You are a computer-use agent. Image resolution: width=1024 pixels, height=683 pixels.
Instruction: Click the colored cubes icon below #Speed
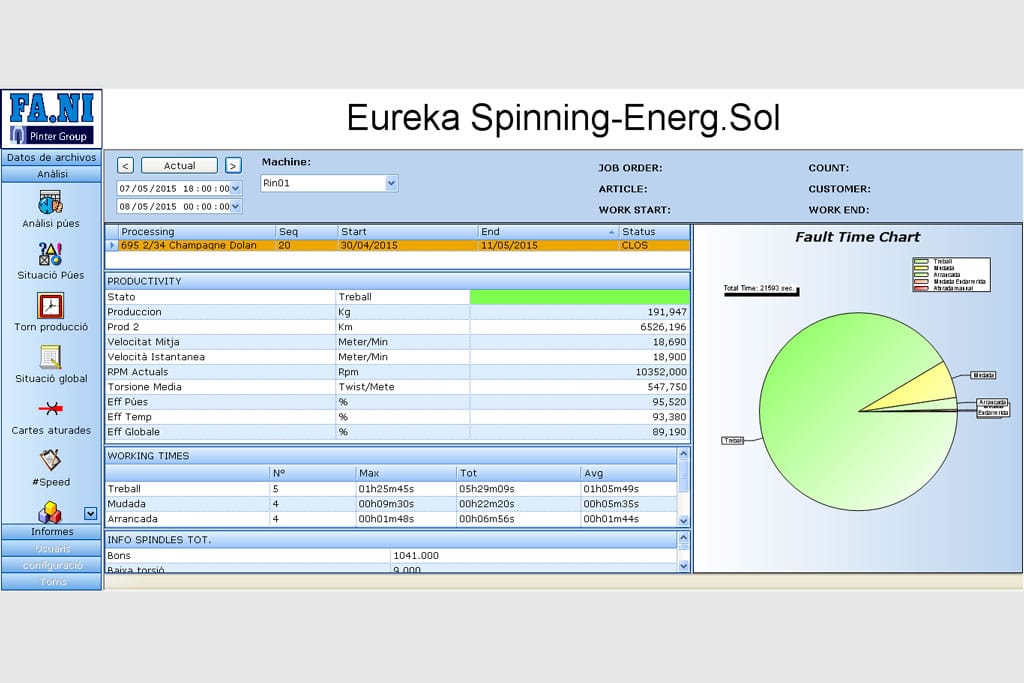coord(50,513)
